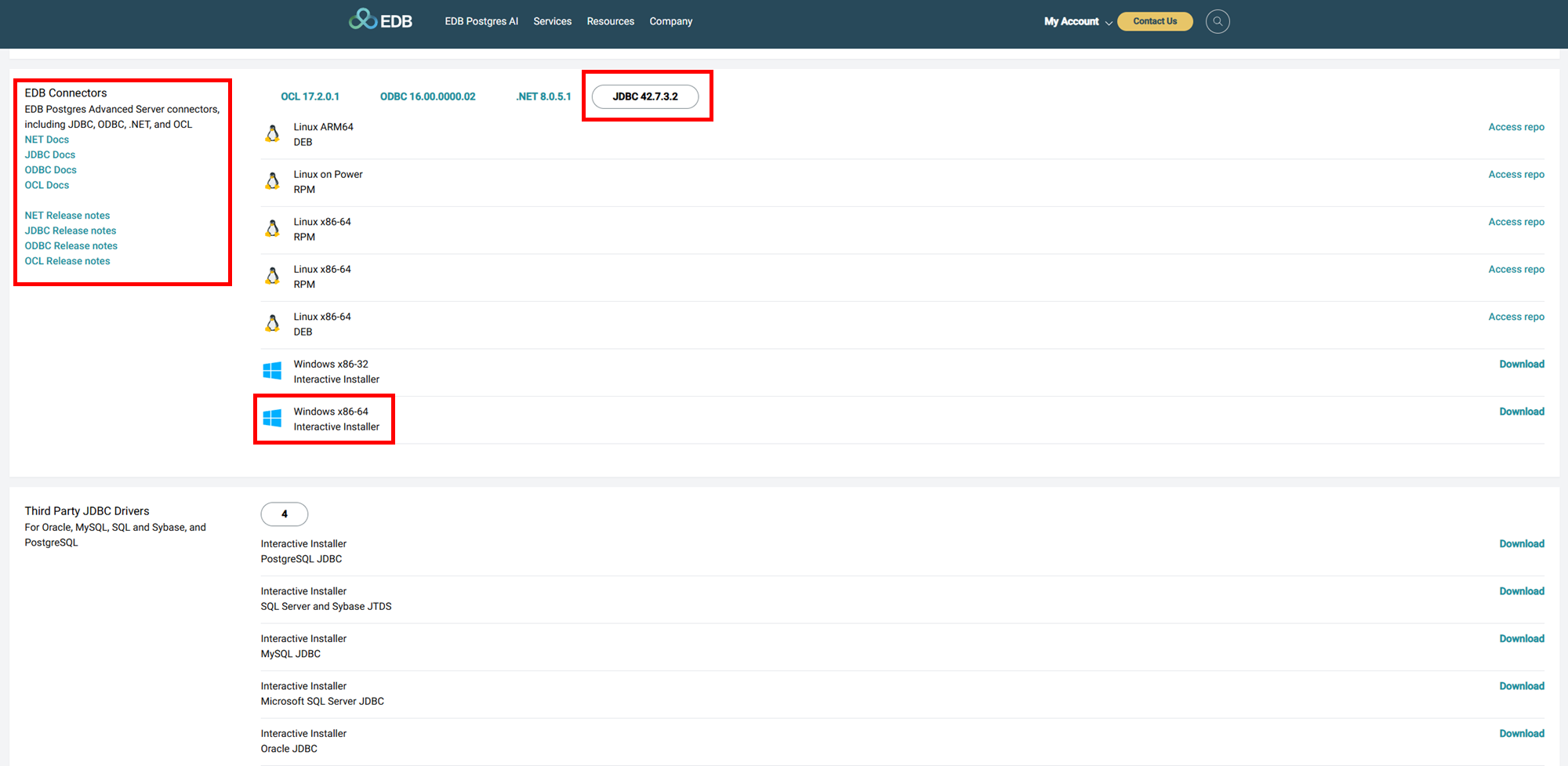Open OCL Docs link
This screenshot has width=1568, height=766.
coord(47,185)
